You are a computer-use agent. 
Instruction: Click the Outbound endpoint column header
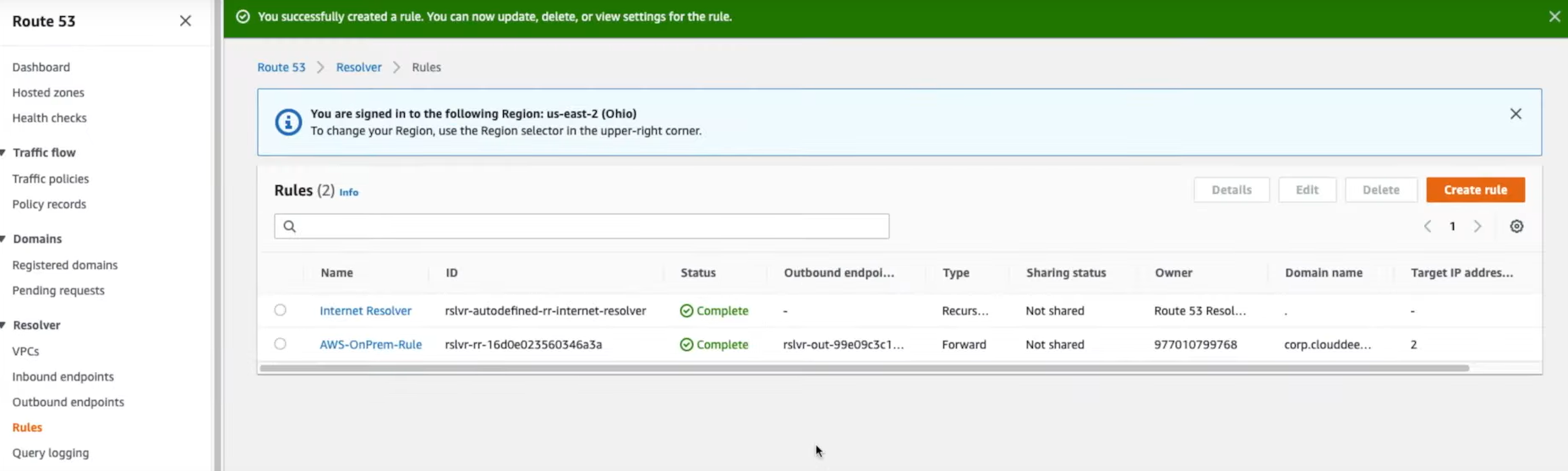pyautogui.click(x=839, y=272)
